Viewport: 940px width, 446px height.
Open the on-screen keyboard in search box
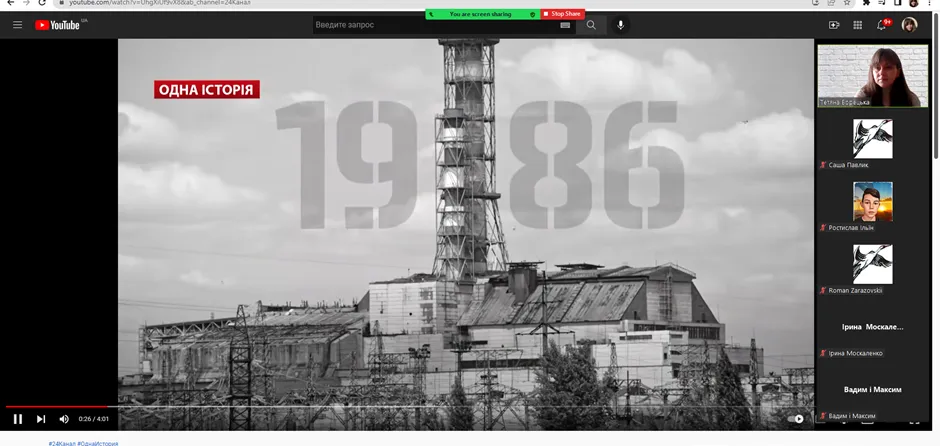point(565,25)
